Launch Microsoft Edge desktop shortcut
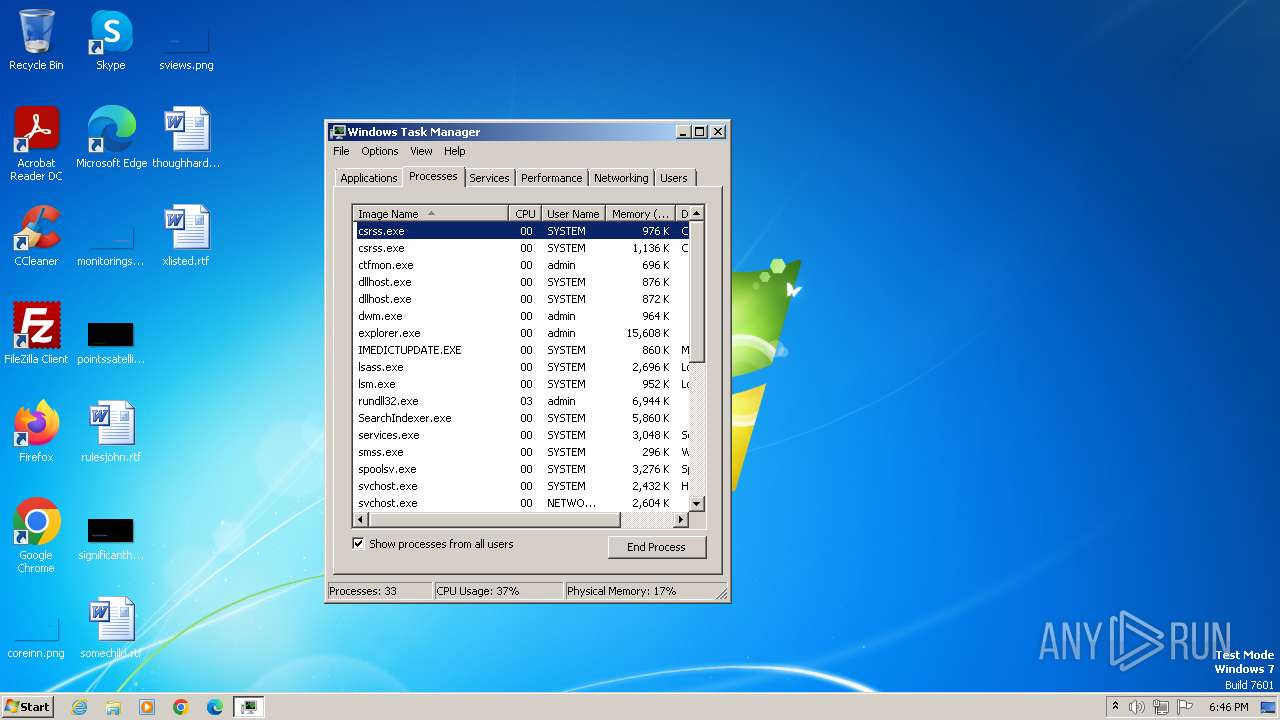The width and height of the screenshot is (1280, 720). click(x=111, y=138)
